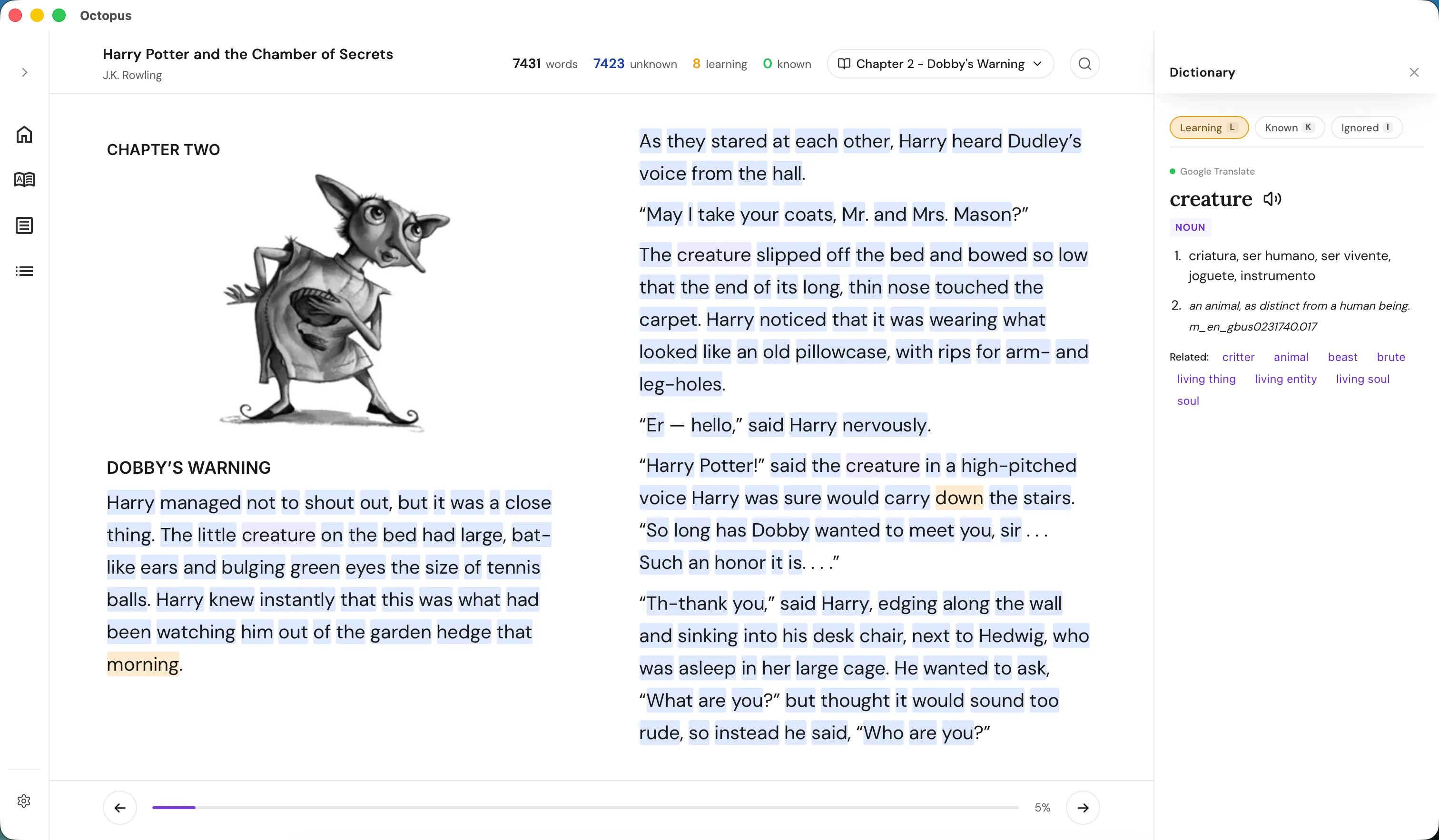Open the document page icon in sidebar
This screenshot has height=840, width=1439.
click(x=24, y=225)
